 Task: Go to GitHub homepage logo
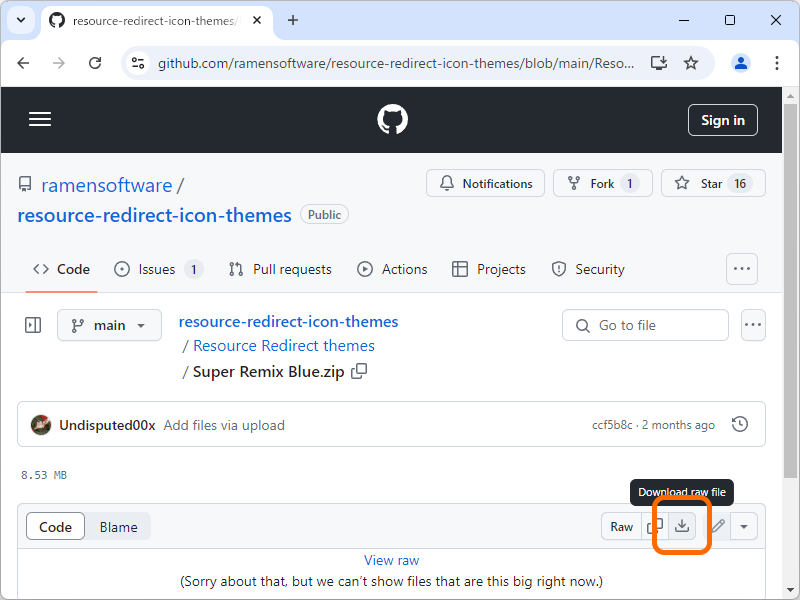[393, 120]
